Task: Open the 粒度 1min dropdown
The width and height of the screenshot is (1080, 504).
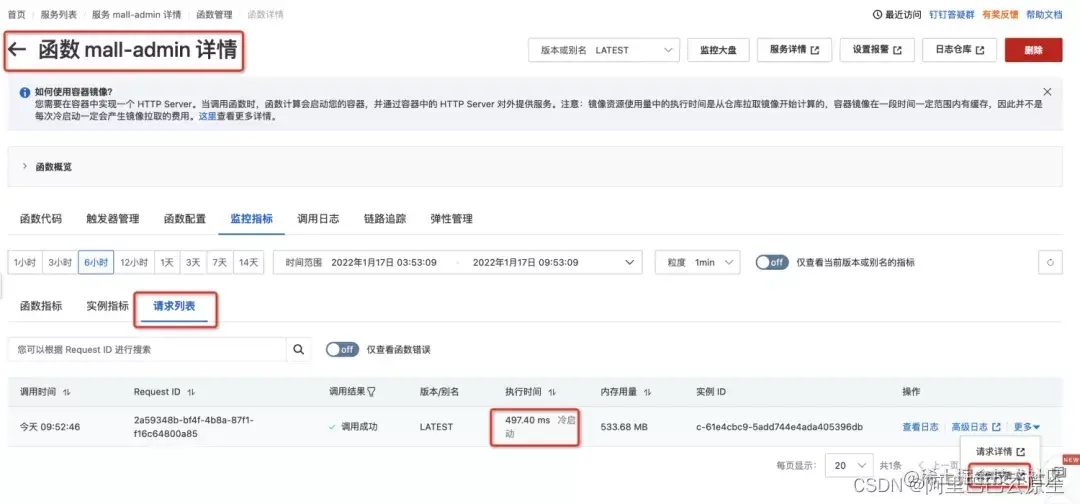Action: (697, 262)
